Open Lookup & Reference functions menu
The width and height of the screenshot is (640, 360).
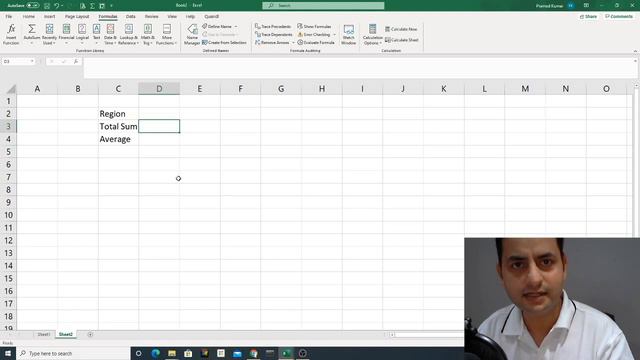pos(129,34)
